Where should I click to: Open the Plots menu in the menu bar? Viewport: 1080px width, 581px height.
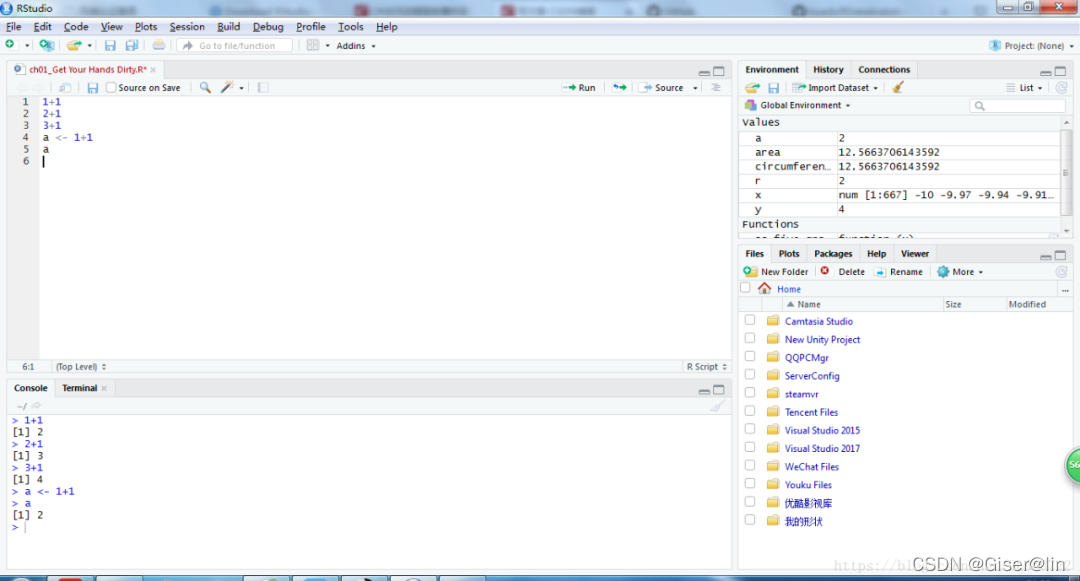pyautogui.click(x=146, y=27)
